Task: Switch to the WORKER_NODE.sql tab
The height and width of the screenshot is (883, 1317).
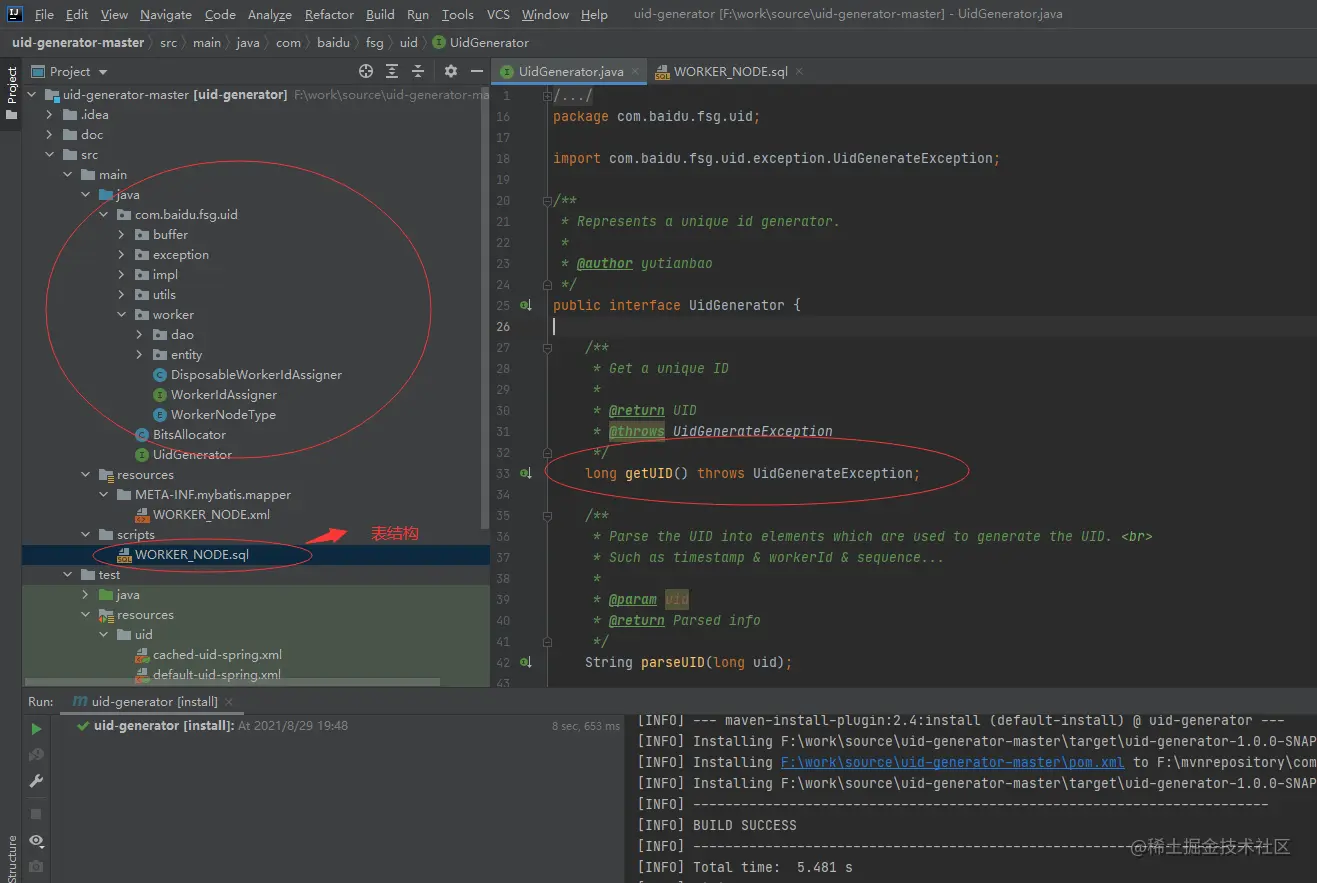Action: coord(731,72)
